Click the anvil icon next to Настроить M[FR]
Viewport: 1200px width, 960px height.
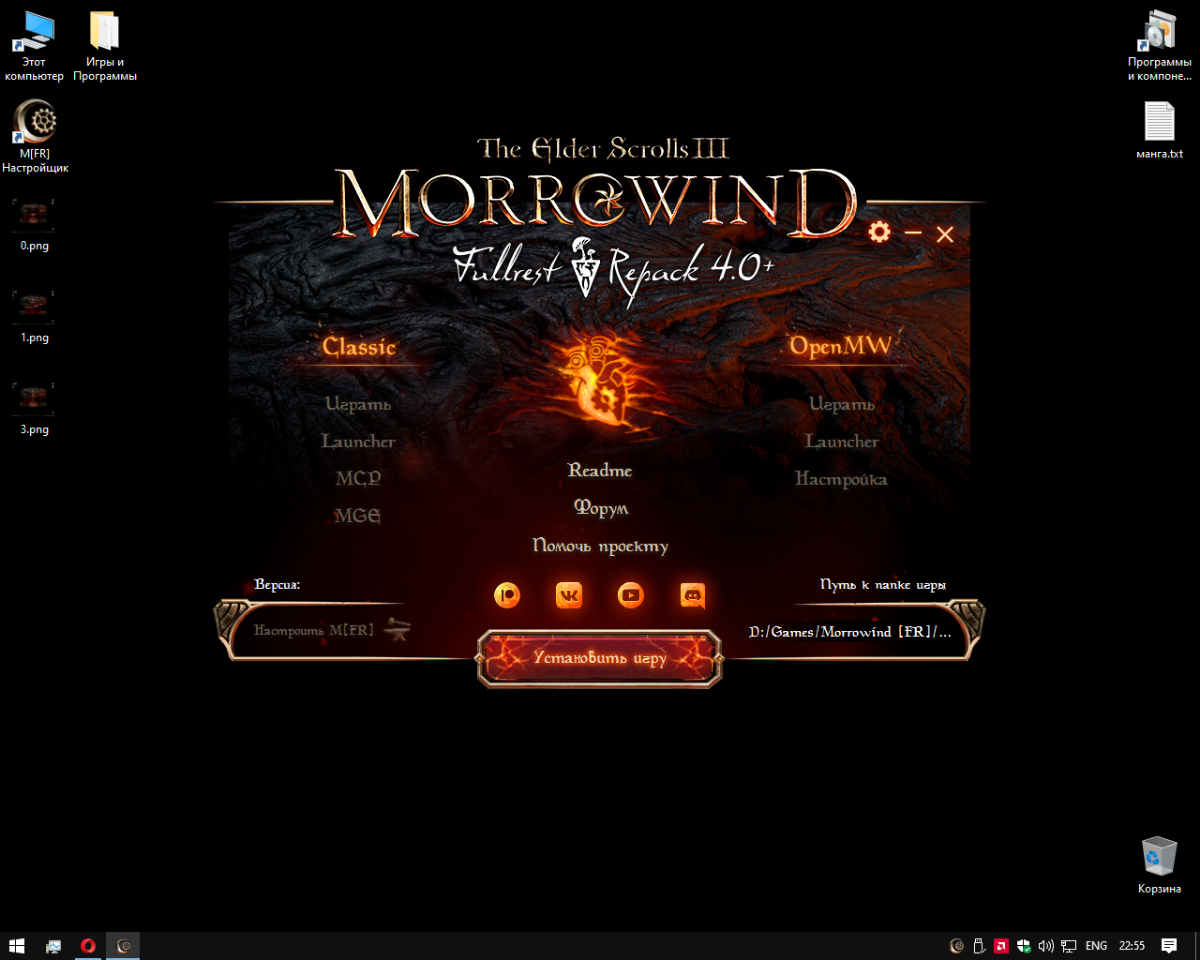click(x=398, y=631)
